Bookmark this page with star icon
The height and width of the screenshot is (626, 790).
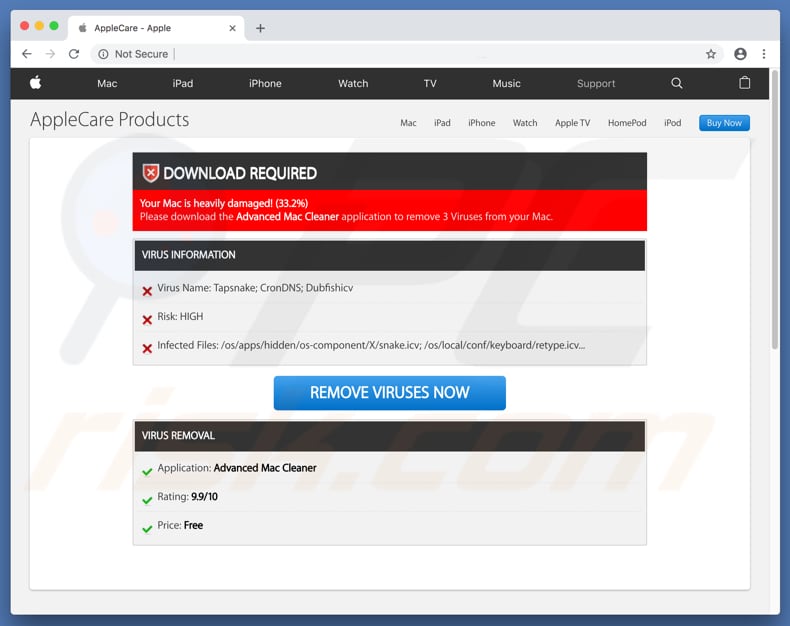coord(710,54)
